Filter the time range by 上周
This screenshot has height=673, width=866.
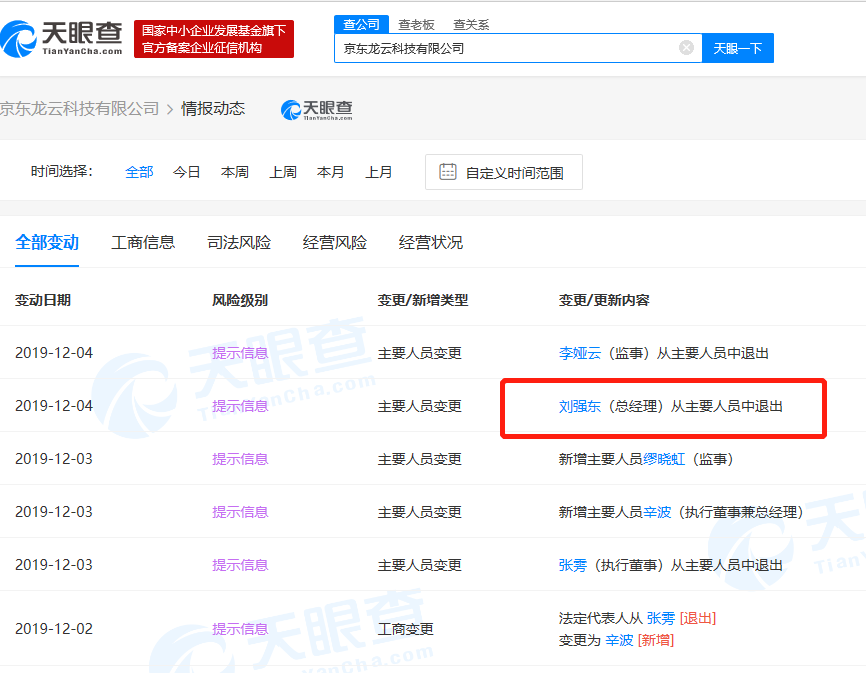(x=283, y=172)
